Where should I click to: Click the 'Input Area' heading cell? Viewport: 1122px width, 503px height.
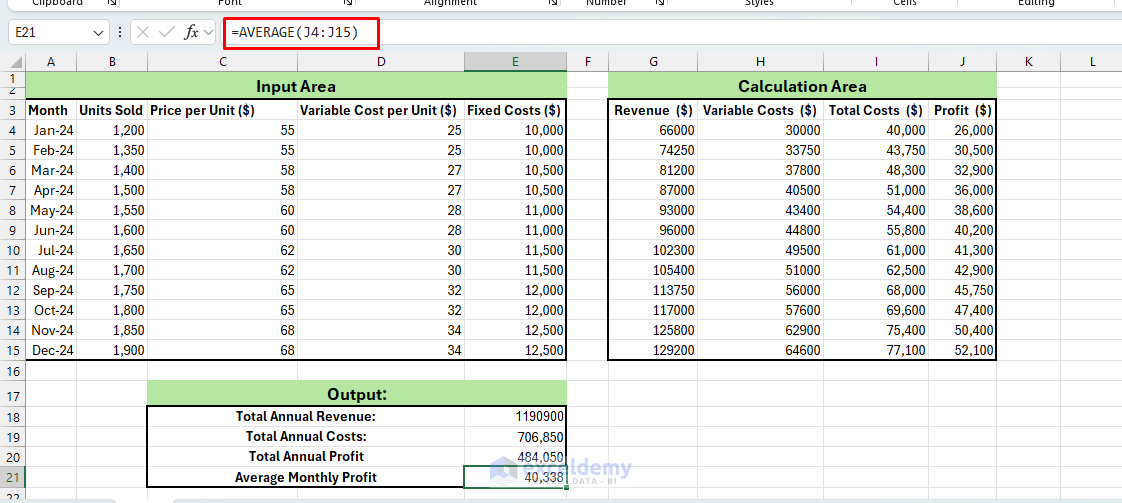(x=296, y=87)
